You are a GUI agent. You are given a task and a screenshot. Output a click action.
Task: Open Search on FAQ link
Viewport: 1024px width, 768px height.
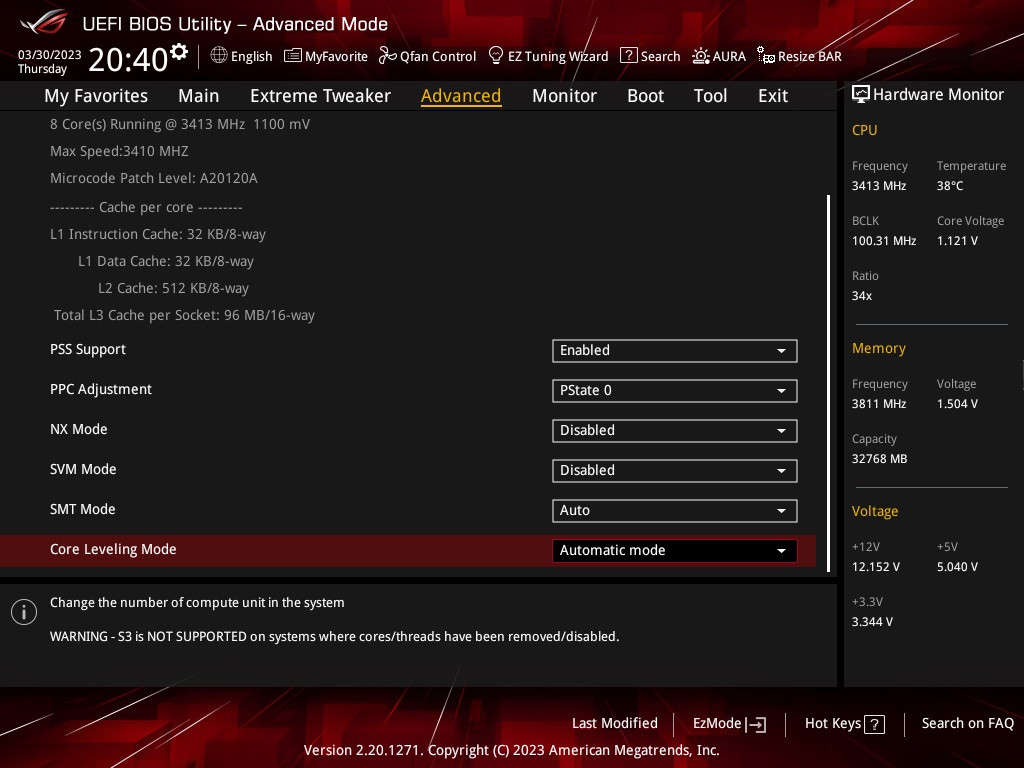pyautogui.click(x=967, y=724)
